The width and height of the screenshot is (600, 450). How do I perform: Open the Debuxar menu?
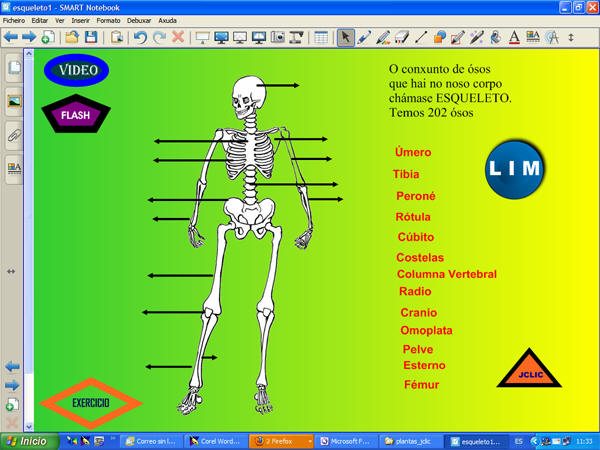(x=139, y=20)
